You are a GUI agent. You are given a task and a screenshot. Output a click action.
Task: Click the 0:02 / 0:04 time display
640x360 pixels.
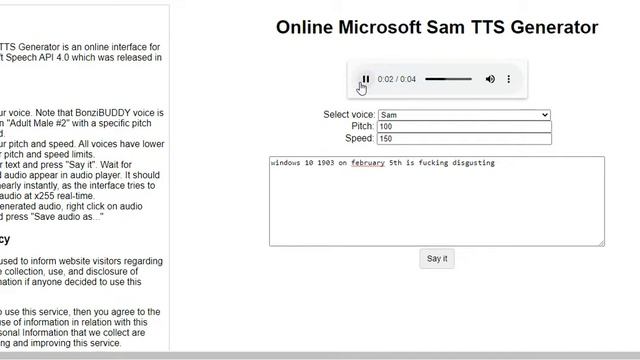(396, 79)
